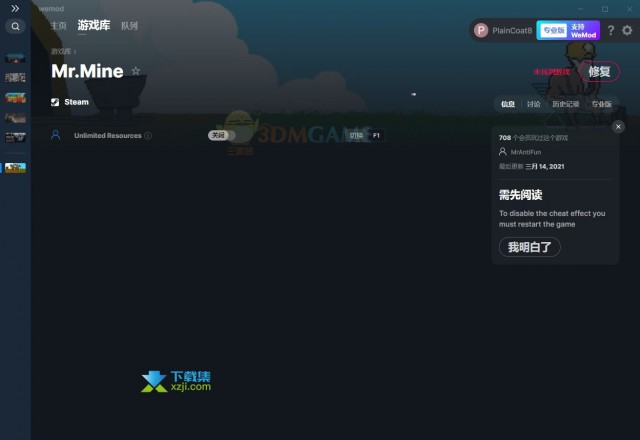This screenshot has height=440, width=640.
Task: Click the red game-not-found status text
Action: (551, 72)
